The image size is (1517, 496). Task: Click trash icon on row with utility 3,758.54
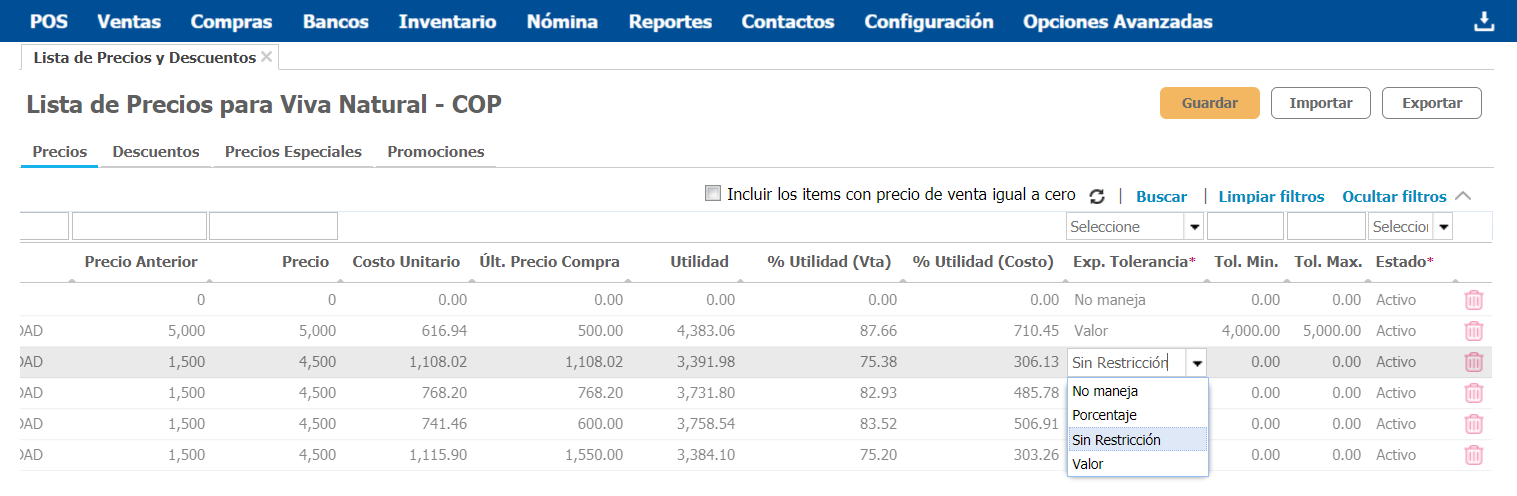(1473, 424)
